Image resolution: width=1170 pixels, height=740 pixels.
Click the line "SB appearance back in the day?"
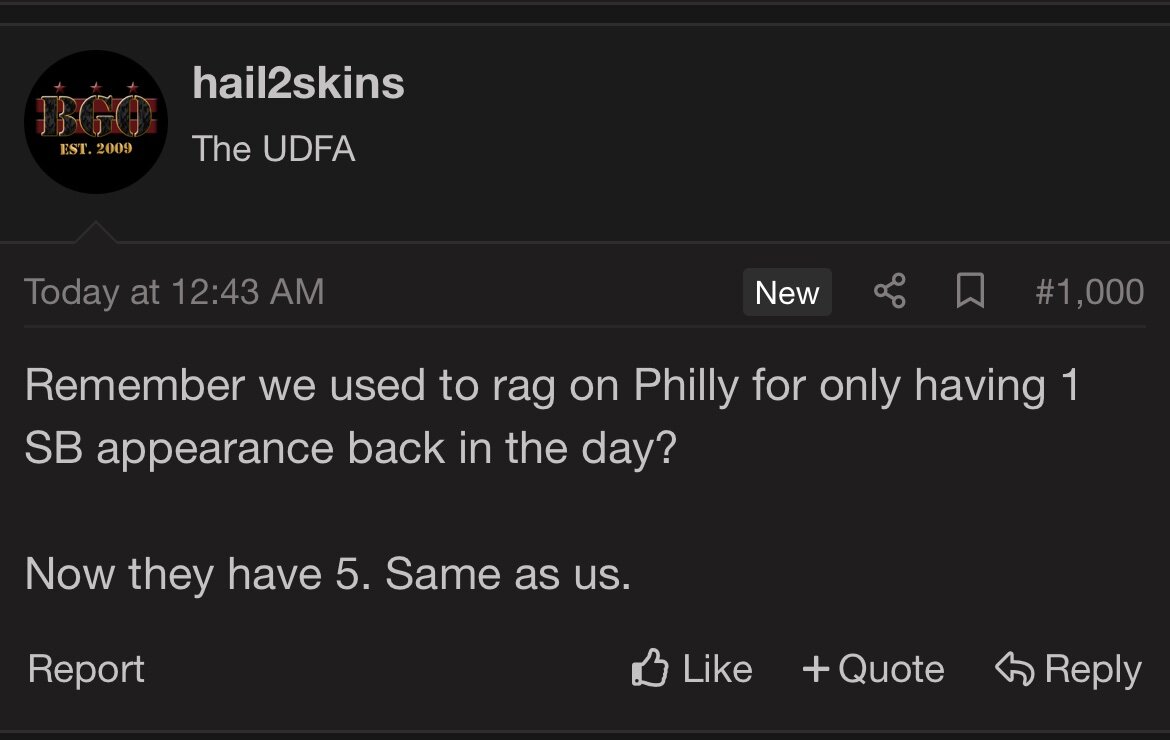click(x=351, y=449)
